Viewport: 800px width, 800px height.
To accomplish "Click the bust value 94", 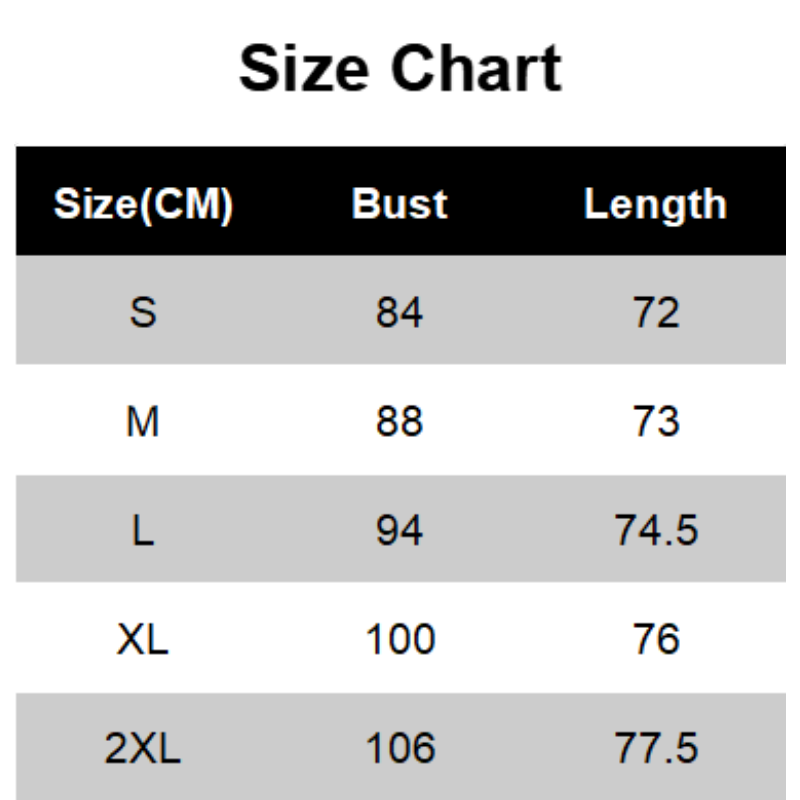I will tap(400, 530).
